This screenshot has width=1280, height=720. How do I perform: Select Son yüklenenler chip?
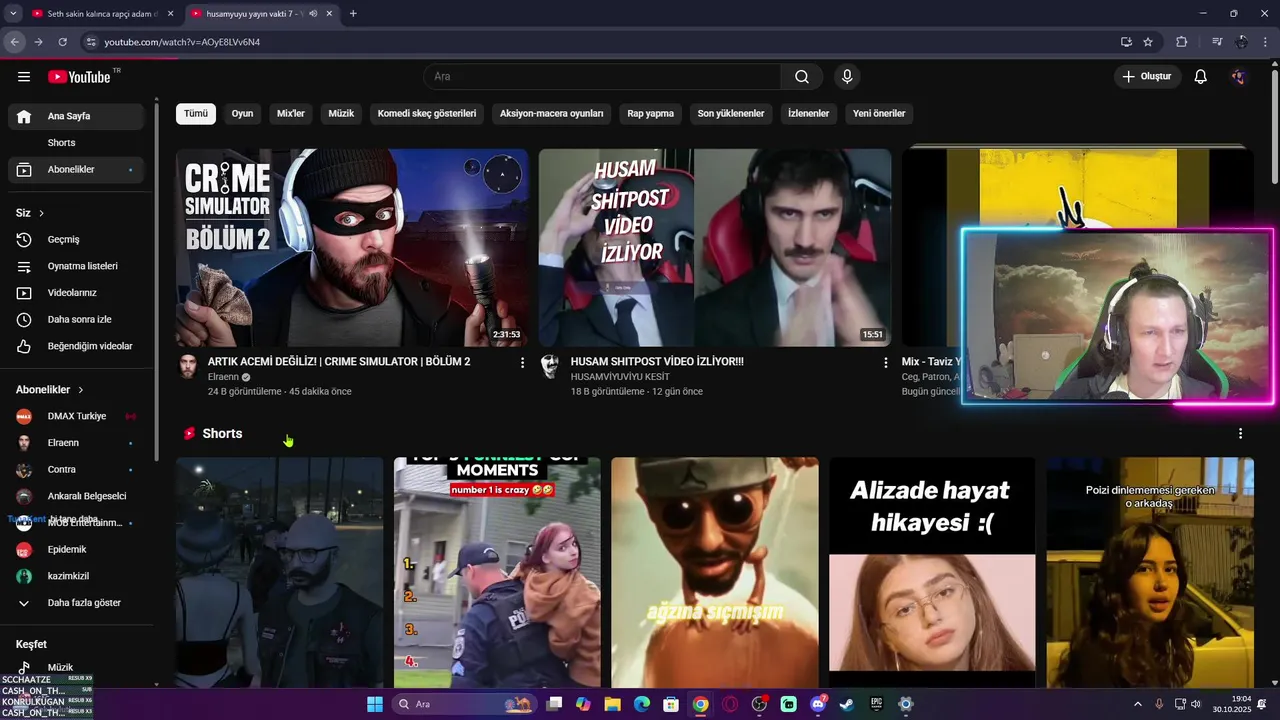pos(731,114)
